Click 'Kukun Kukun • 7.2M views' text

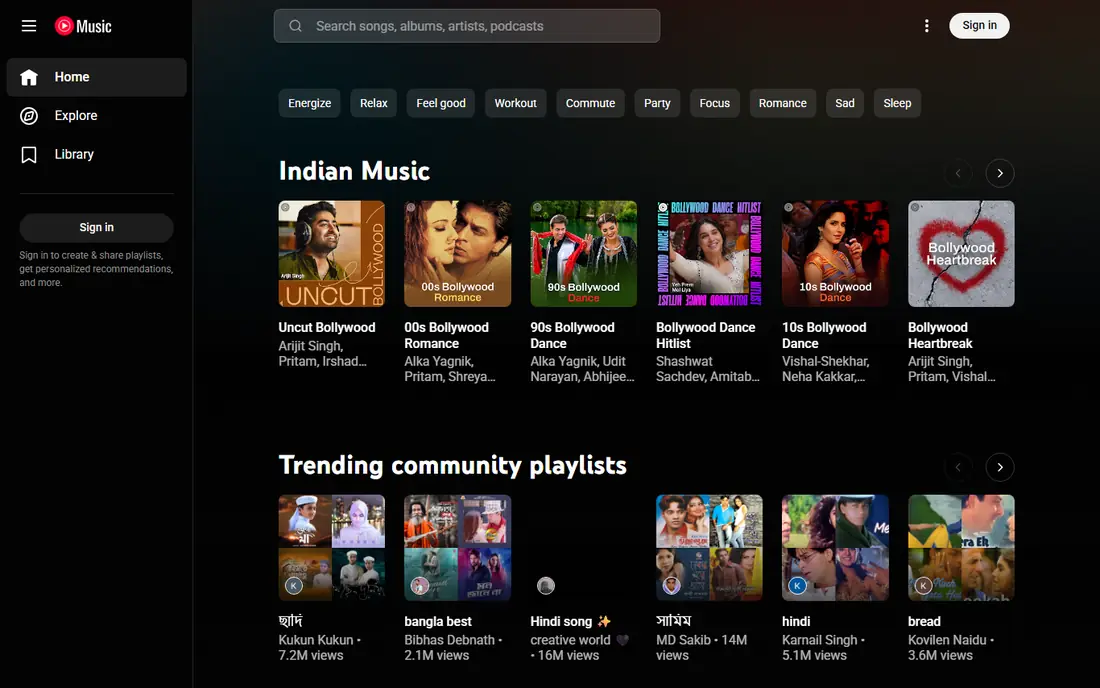coord(320,647)
